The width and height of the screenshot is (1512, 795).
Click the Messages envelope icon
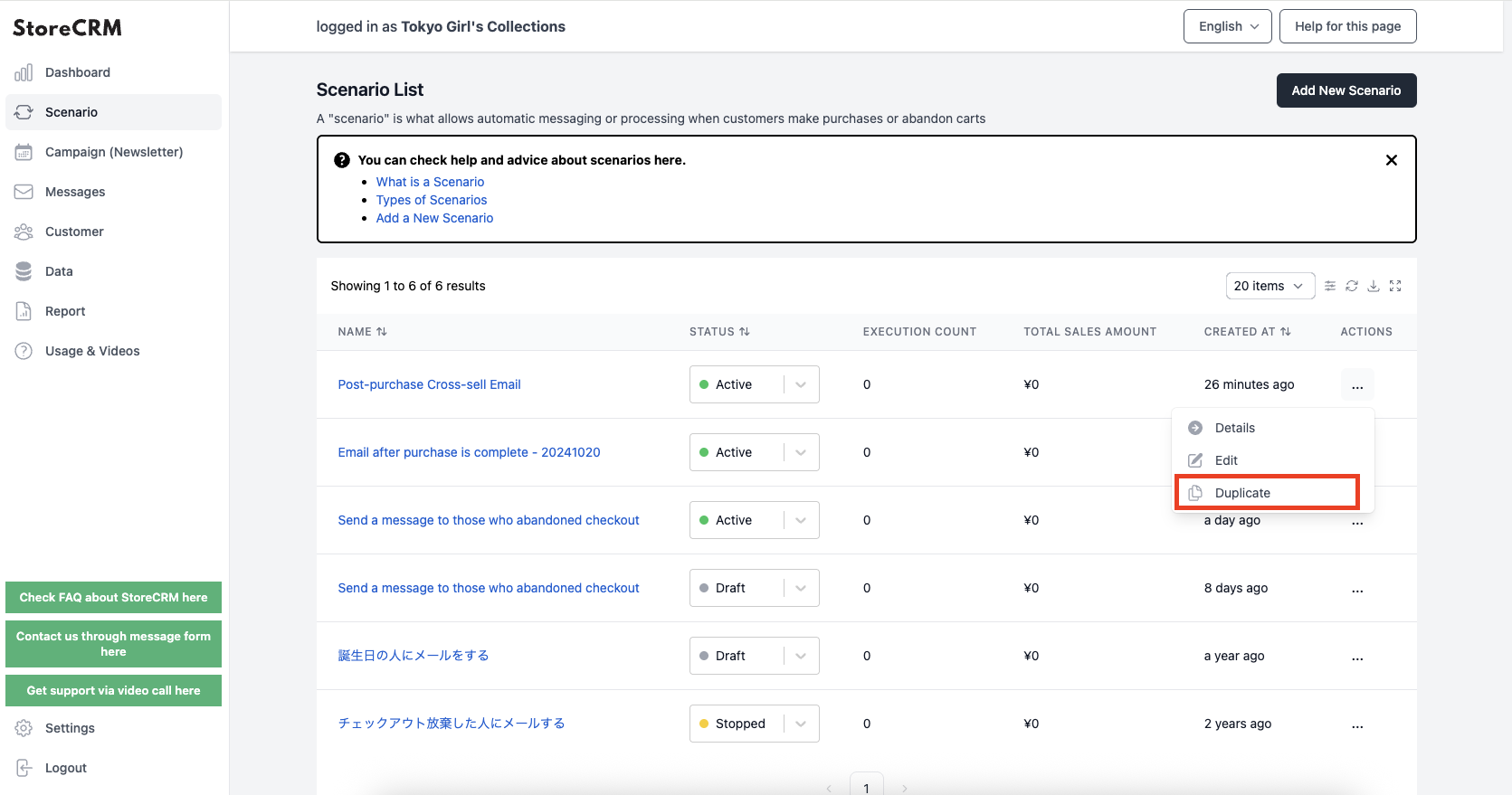point(24,192)
